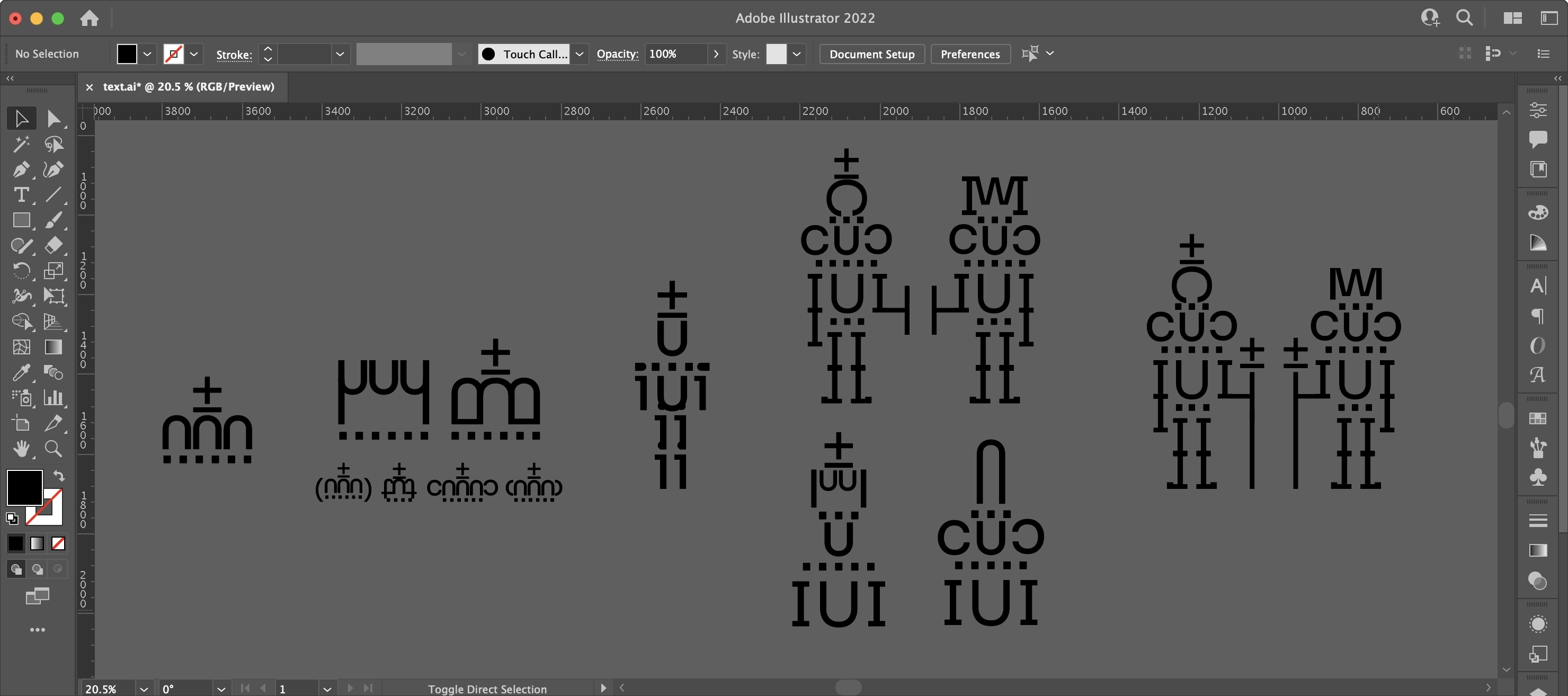Set paint mode to Color
Viewport: 1568px width, 696px height.
[x=16, y=543]
